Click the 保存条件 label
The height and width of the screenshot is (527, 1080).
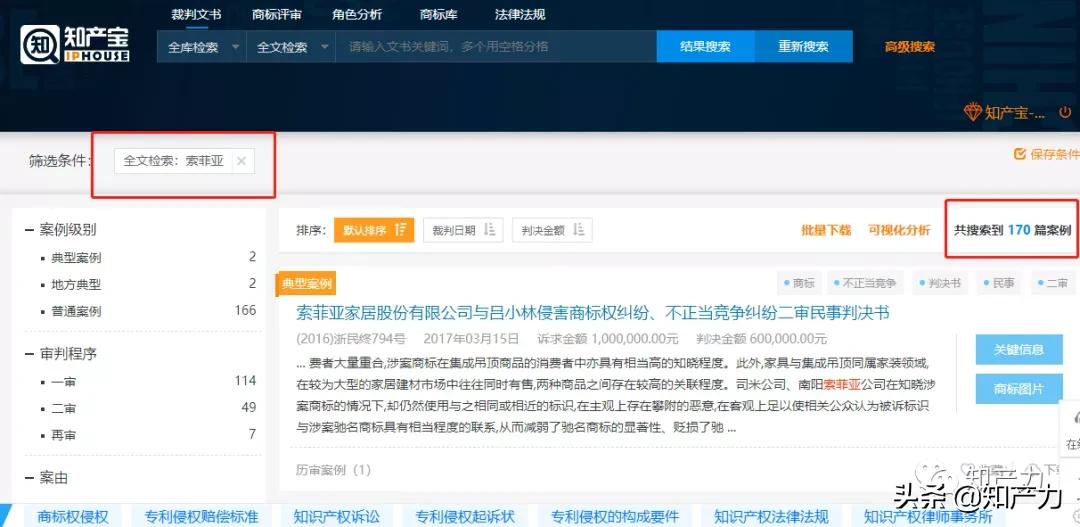pos(1054,154)
